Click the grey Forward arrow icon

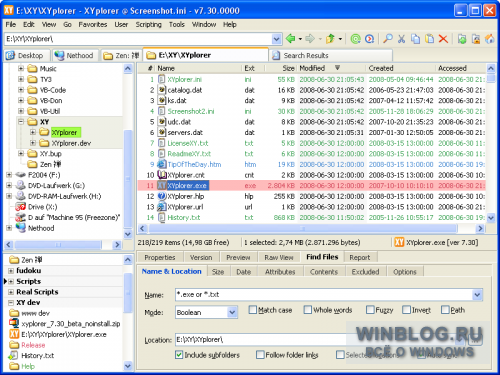(x=310, y=39)
